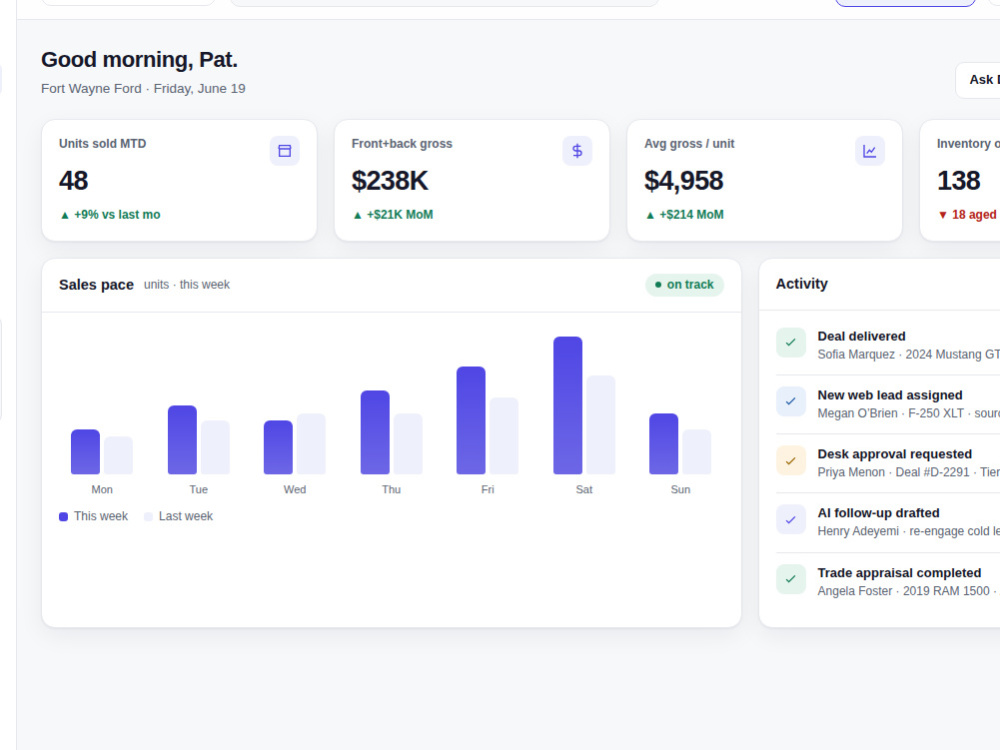Click the 'Priya Menon · Deal #D-2291' detail line
This screenshot has height=750, width=1000.
(909, 473)
